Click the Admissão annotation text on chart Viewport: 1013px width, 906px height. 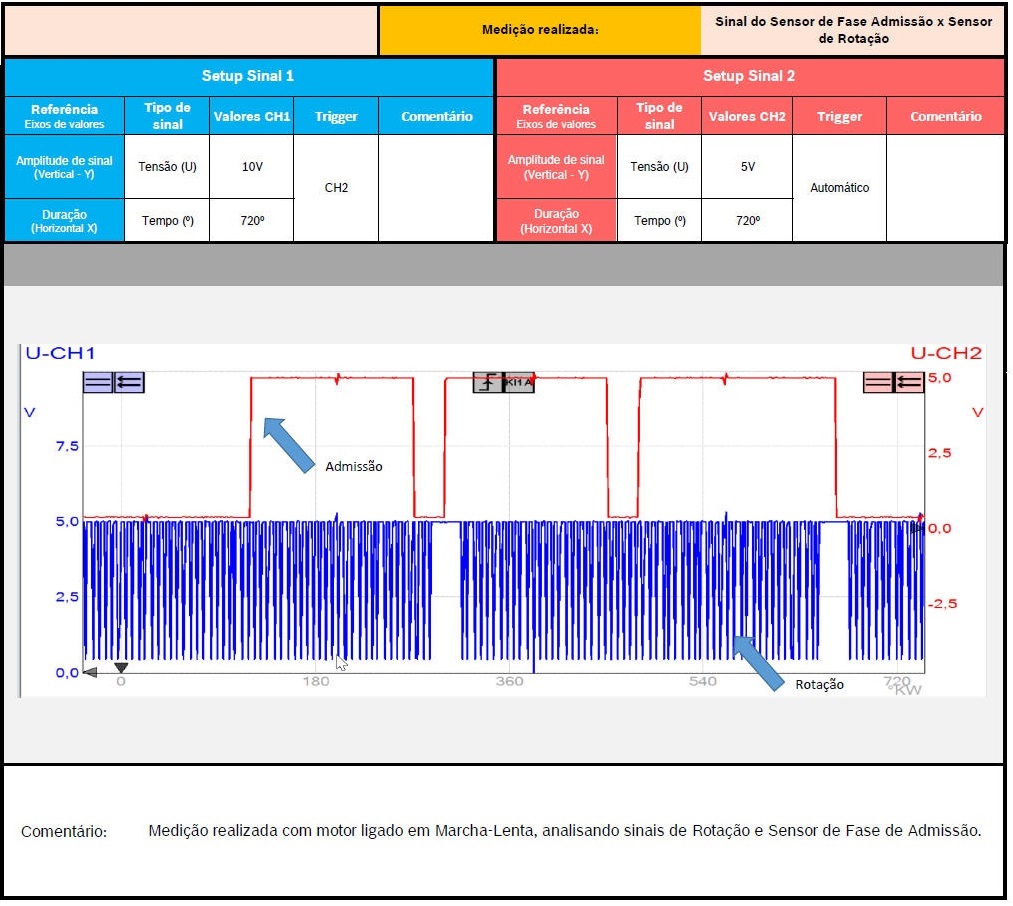pyautogui.click(x=353, y=466)
